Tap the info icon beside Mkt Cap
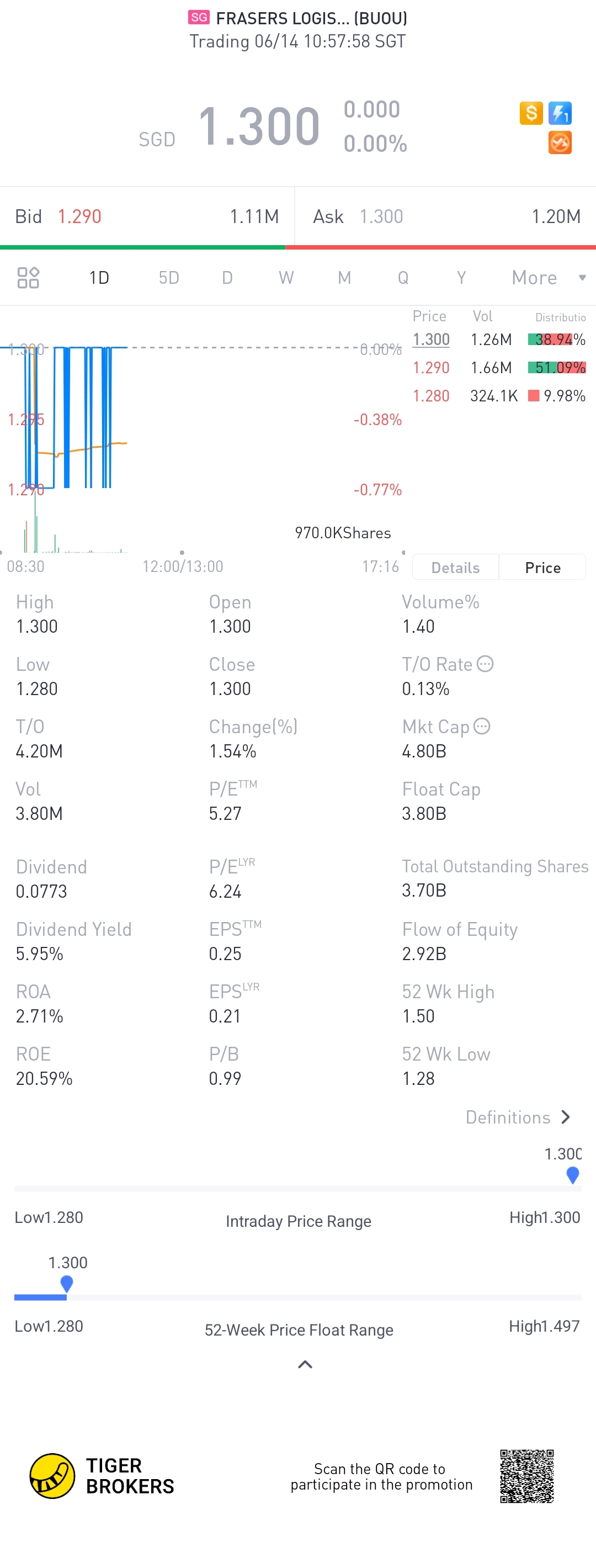Image resolution: width=596 pixels, height=1568 pixels. coord(482,726)
